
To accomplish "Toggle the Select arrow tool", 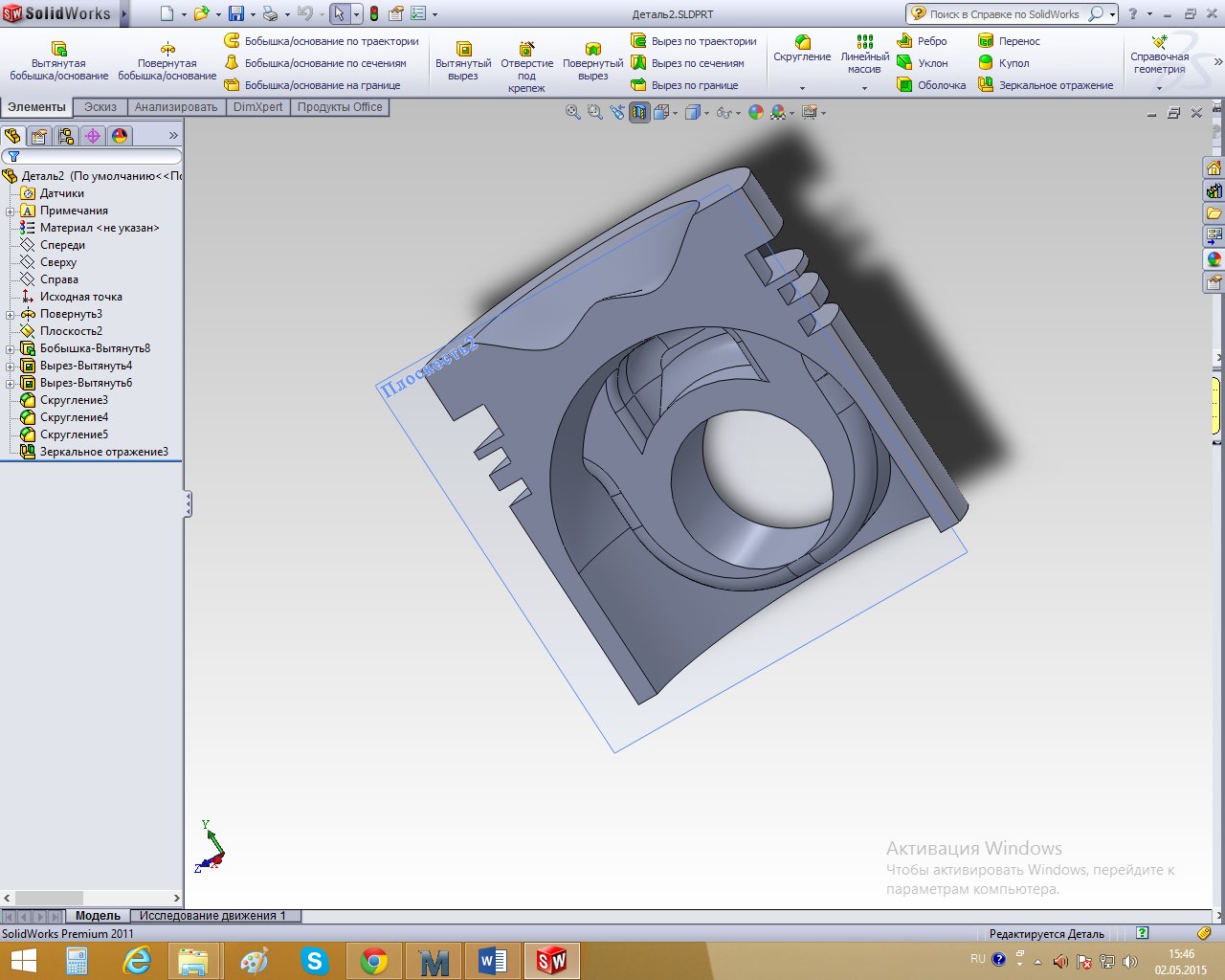I will [339, 13].
